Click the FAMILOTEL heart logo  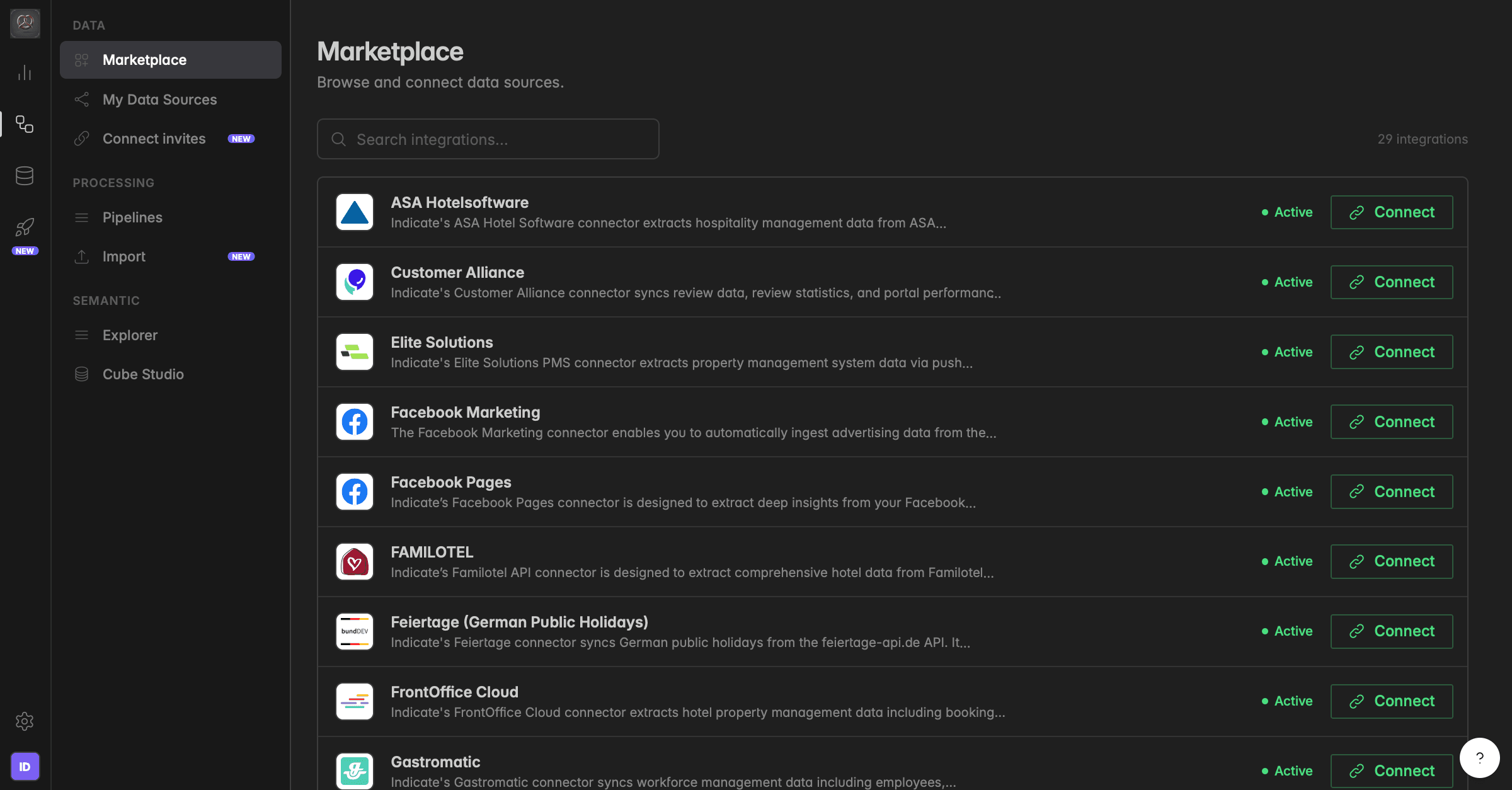(x=355, y=562)
